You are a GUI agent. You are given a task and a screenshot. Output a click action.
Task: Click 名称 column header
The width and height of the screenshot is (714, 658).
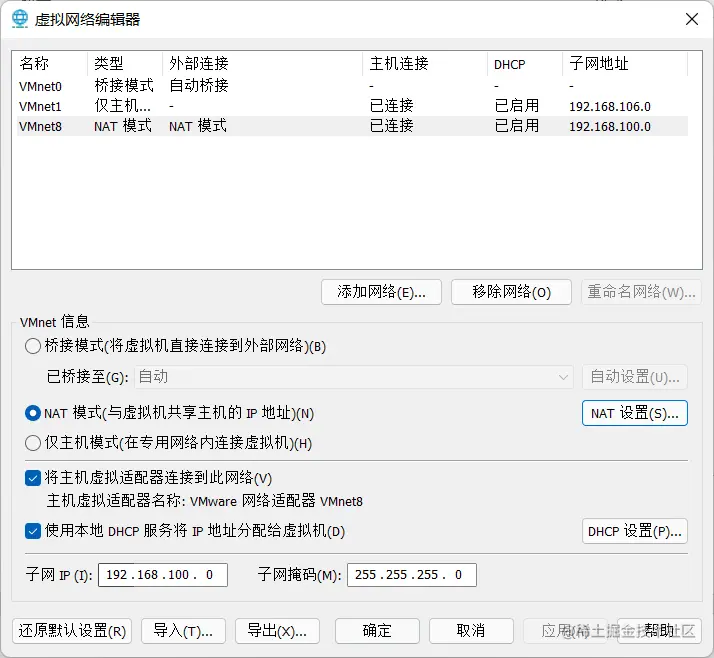50,64
